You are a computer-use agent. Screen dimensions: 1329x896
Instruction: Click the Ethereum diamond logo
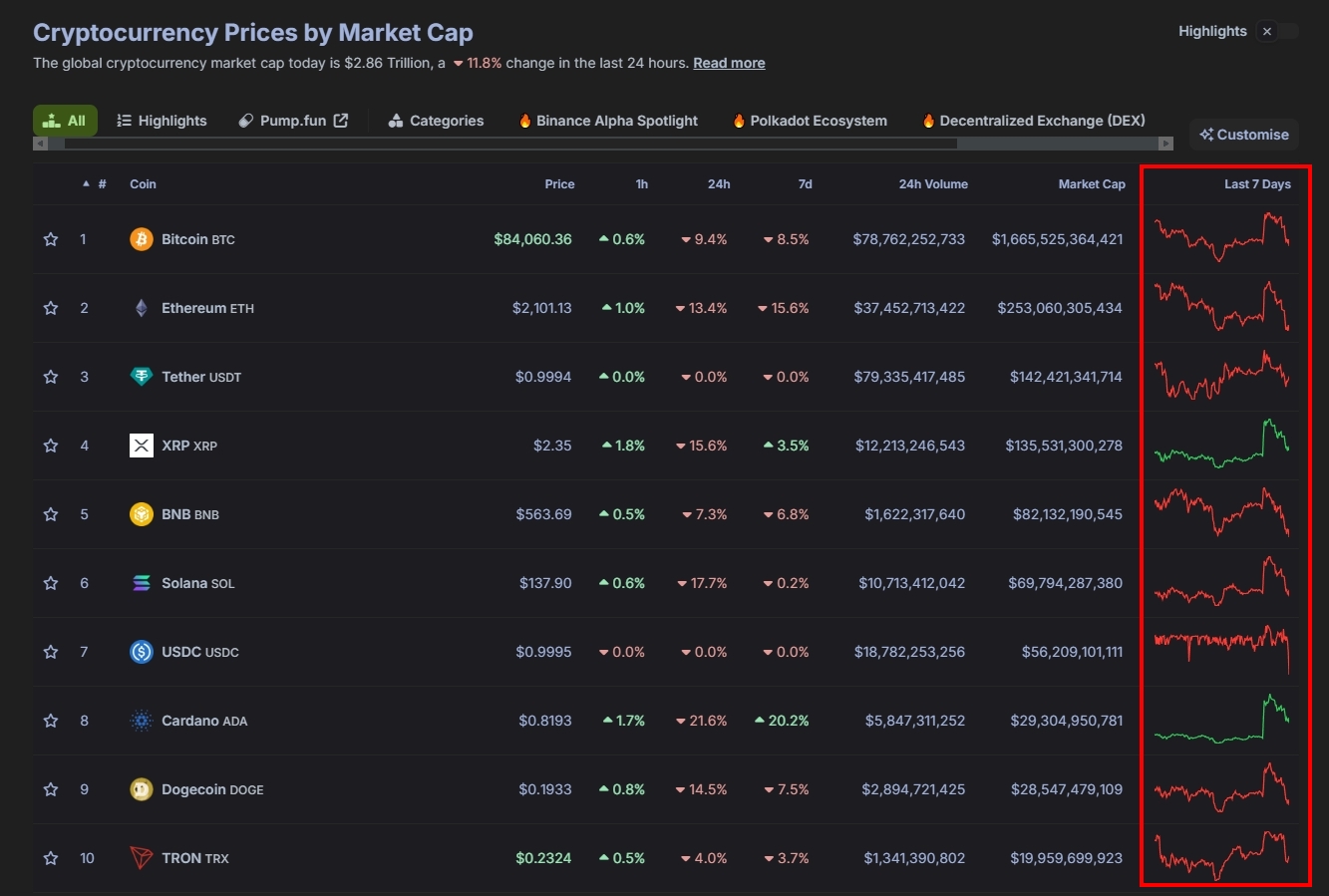coord(142,308)
